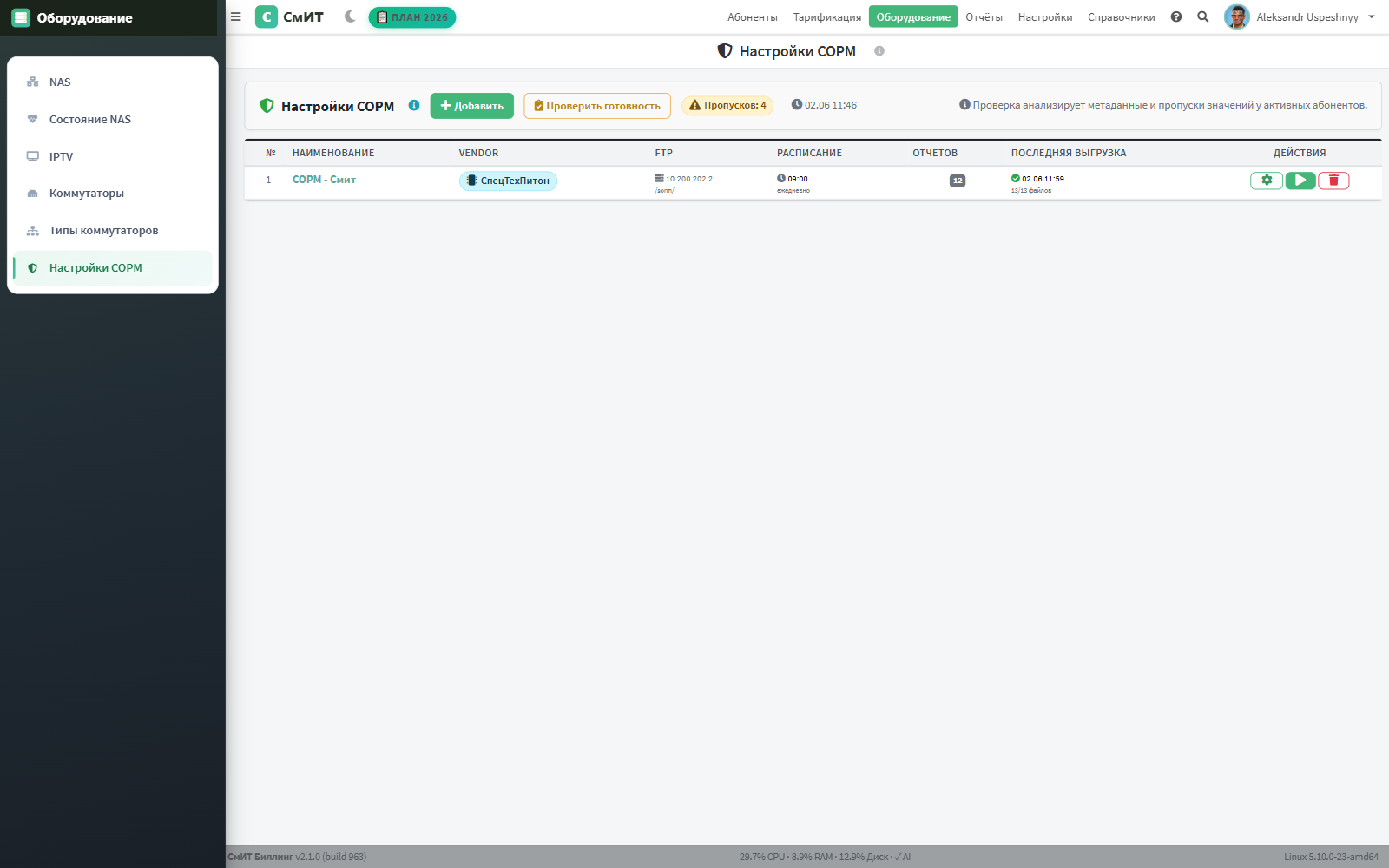Open the NAS sidebar item
The width and height of the screenshot is (1389, 868).
point(113,82)
